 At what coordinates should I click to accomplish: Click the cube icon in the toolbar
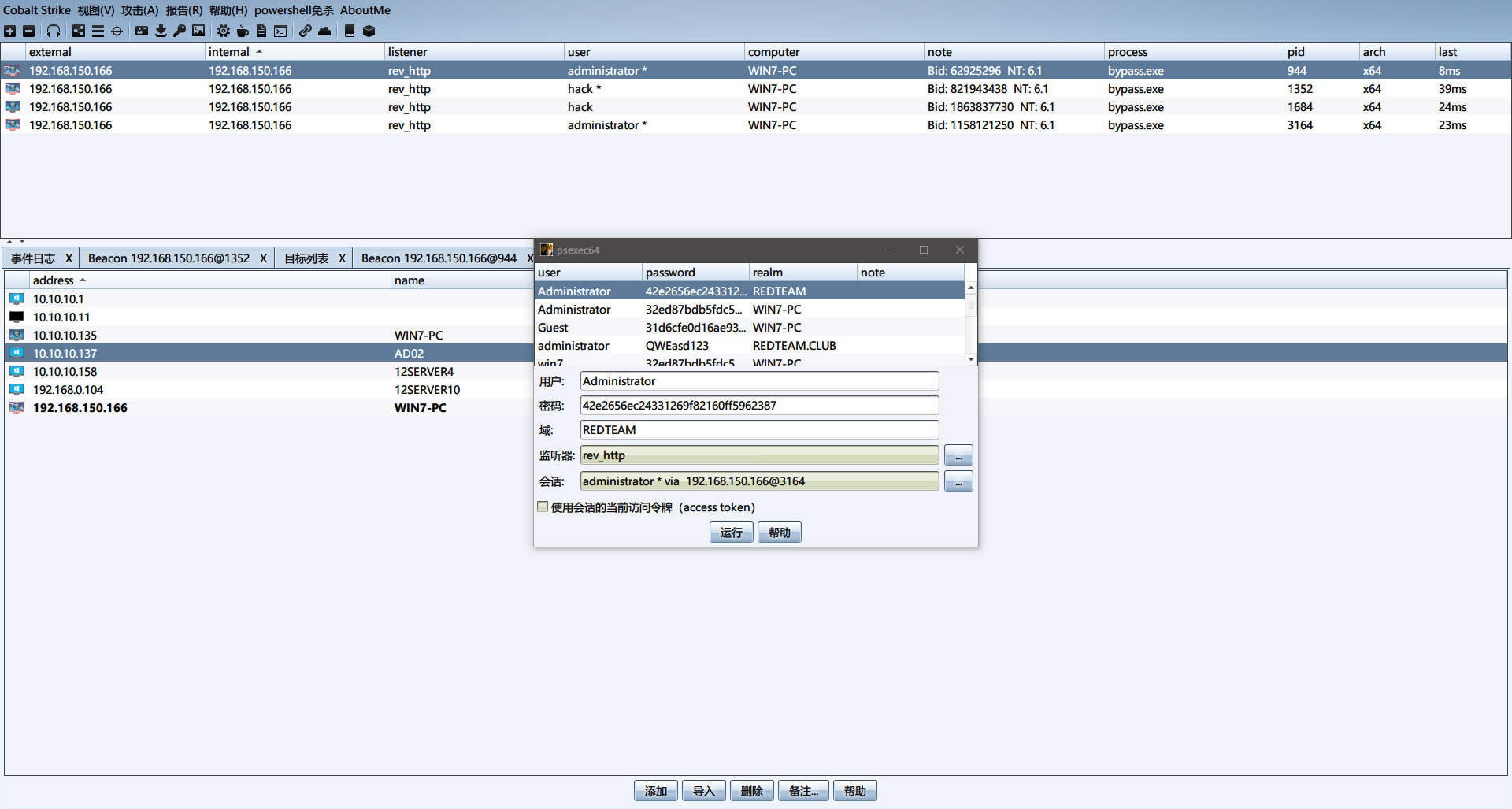369,31
